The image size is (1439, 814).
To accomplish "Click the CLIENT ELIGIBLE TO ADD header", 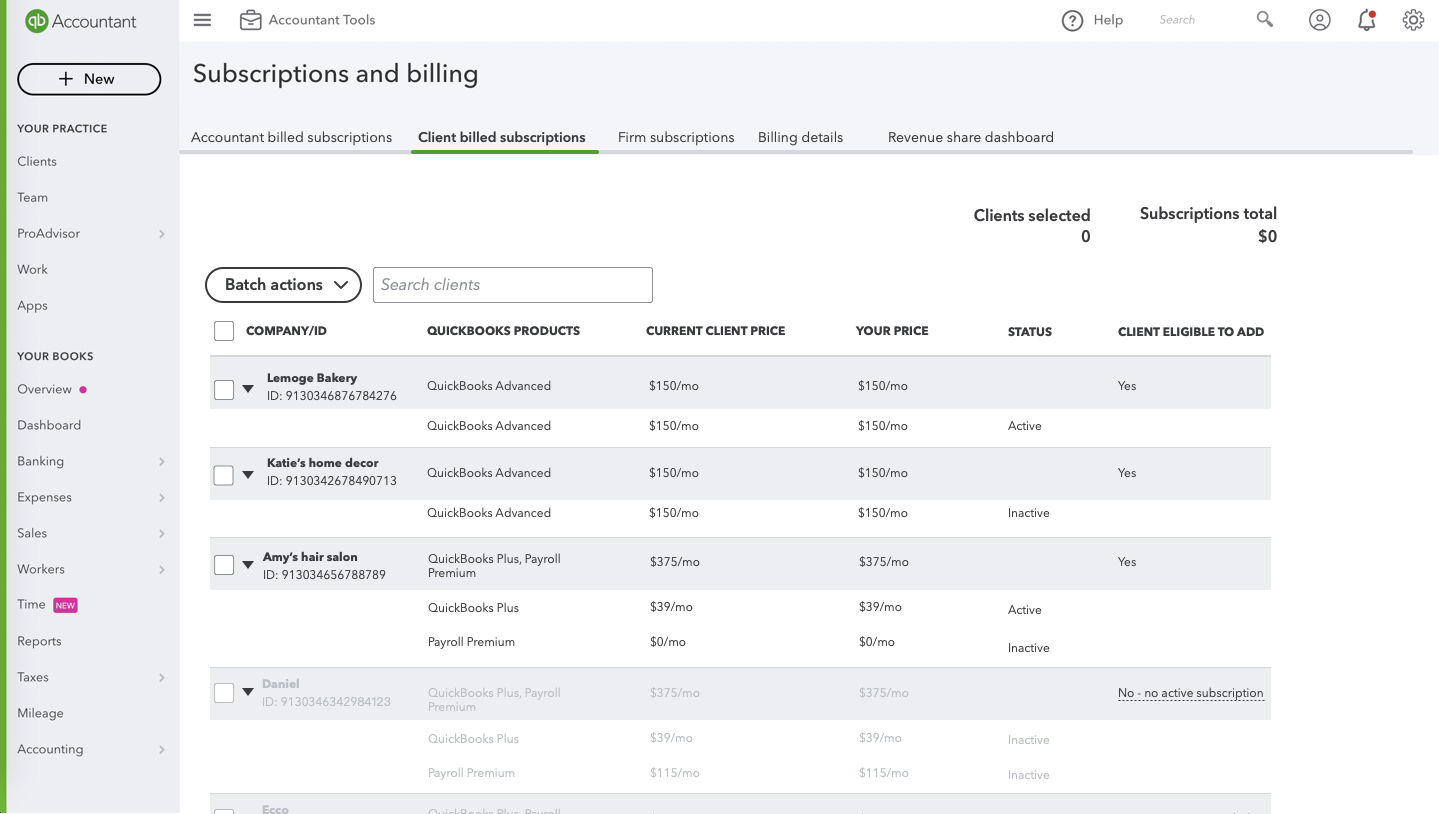I will click(x=1191, y=332).
